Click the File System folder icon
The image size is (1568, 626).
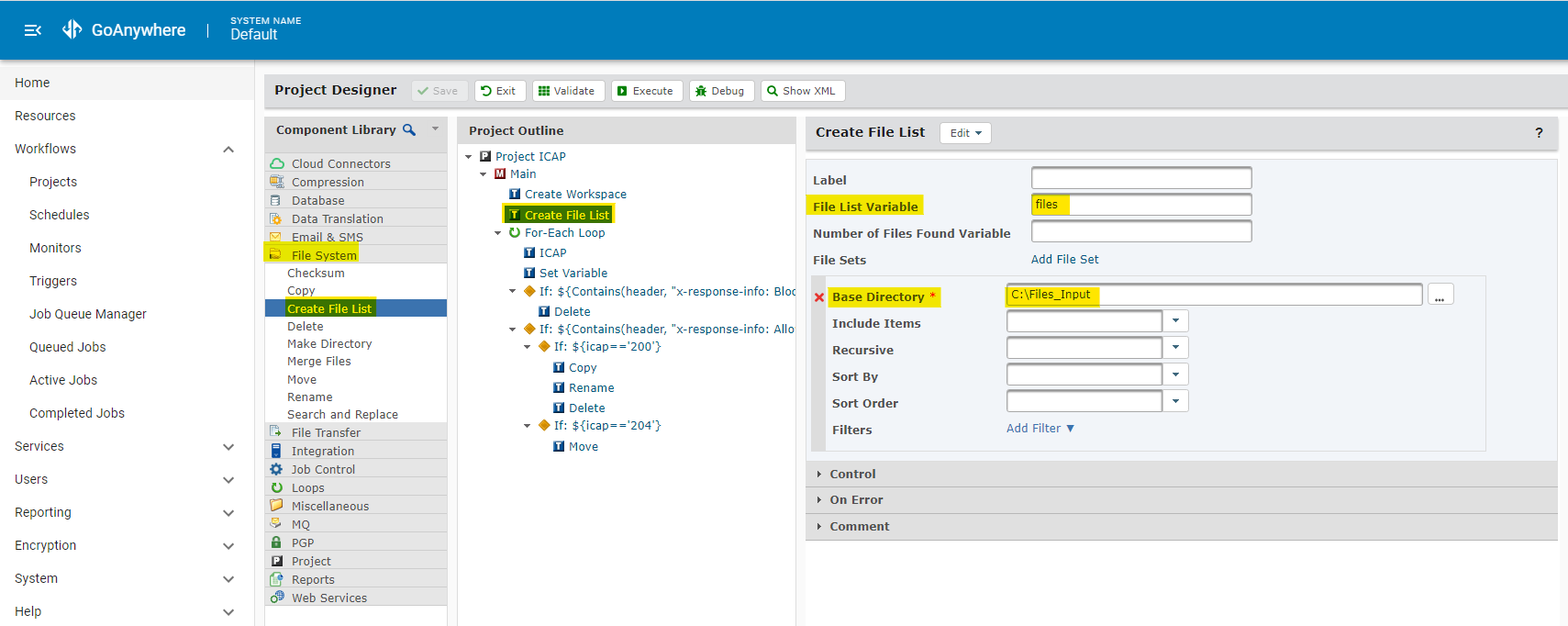[276, 255]
